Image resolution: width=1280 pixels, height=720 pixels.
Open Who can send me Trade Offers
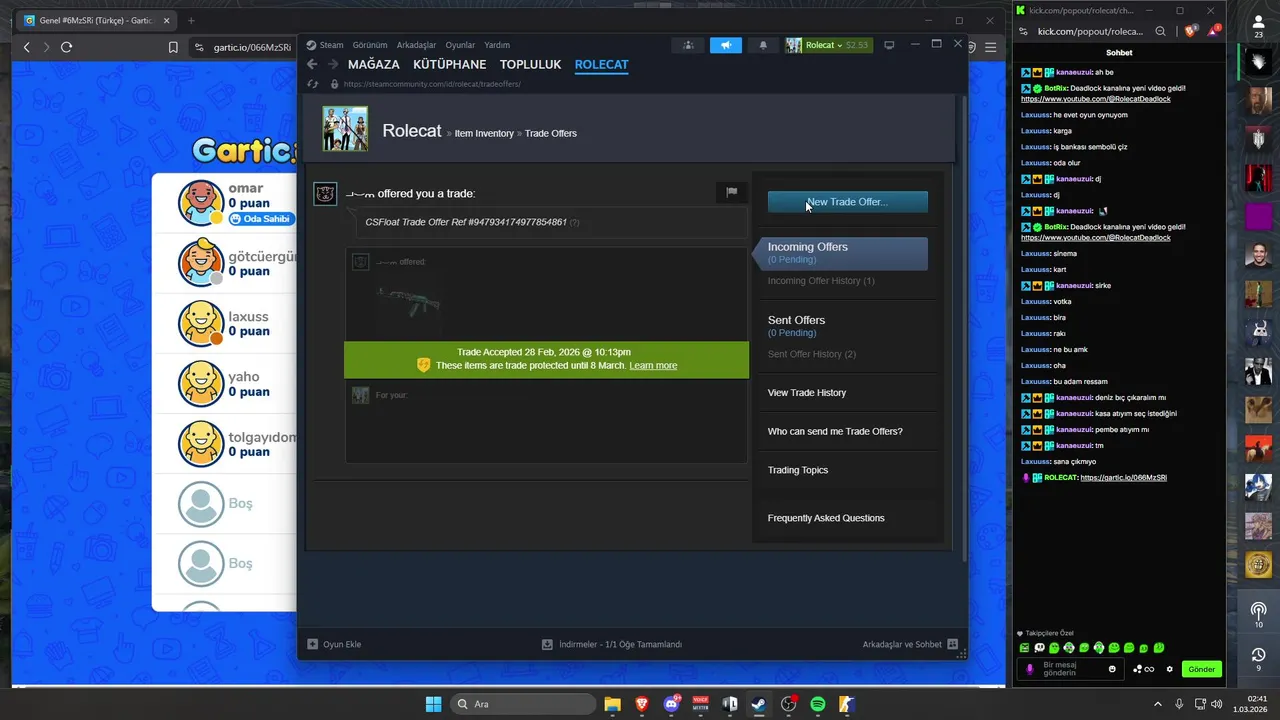point(835,432)
